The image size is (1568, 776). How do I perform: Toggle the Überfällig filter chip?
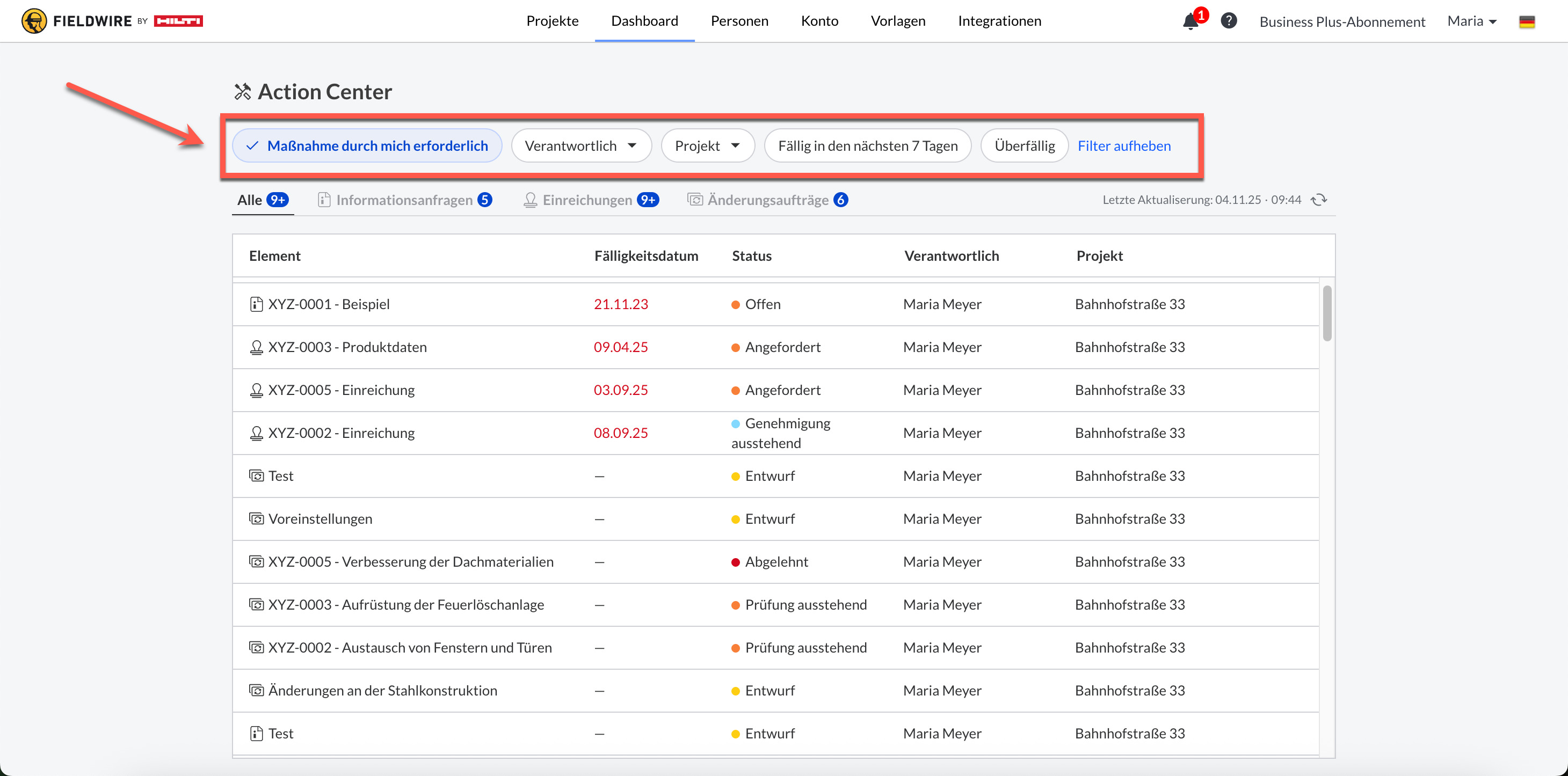(x=1025, y=146)
